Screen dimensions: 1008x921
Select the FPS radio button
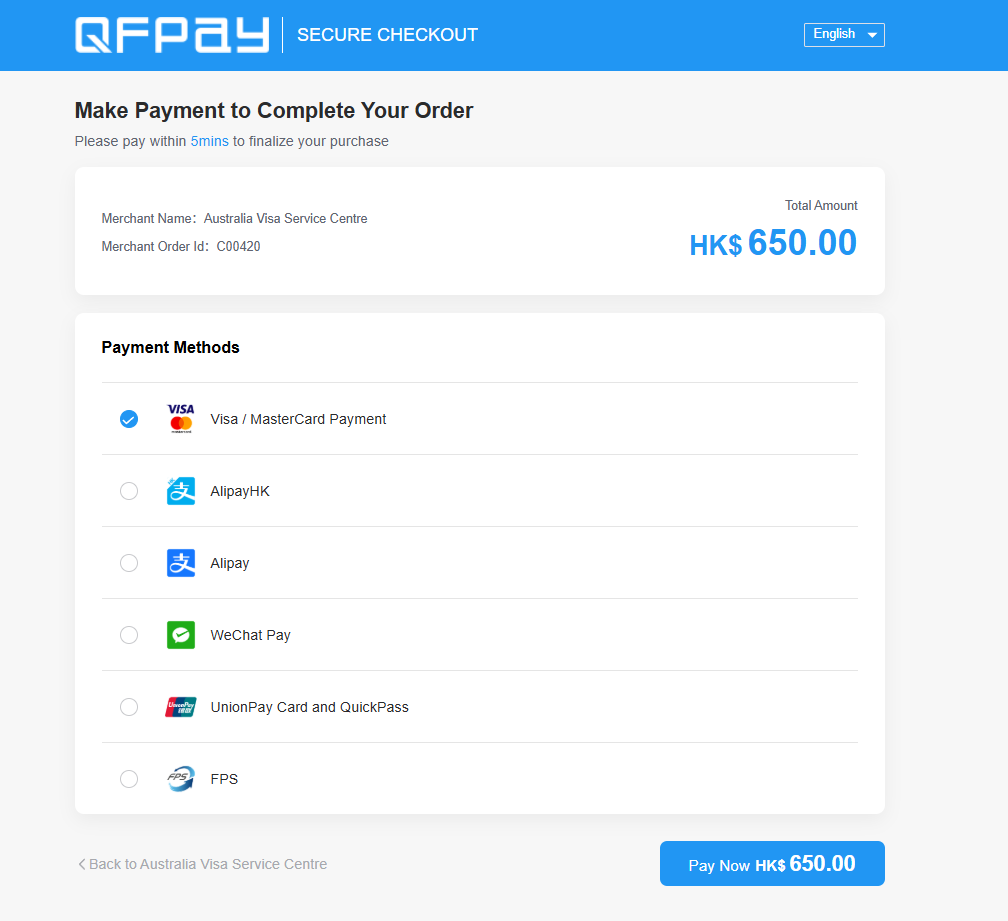(x=129, y=779)
